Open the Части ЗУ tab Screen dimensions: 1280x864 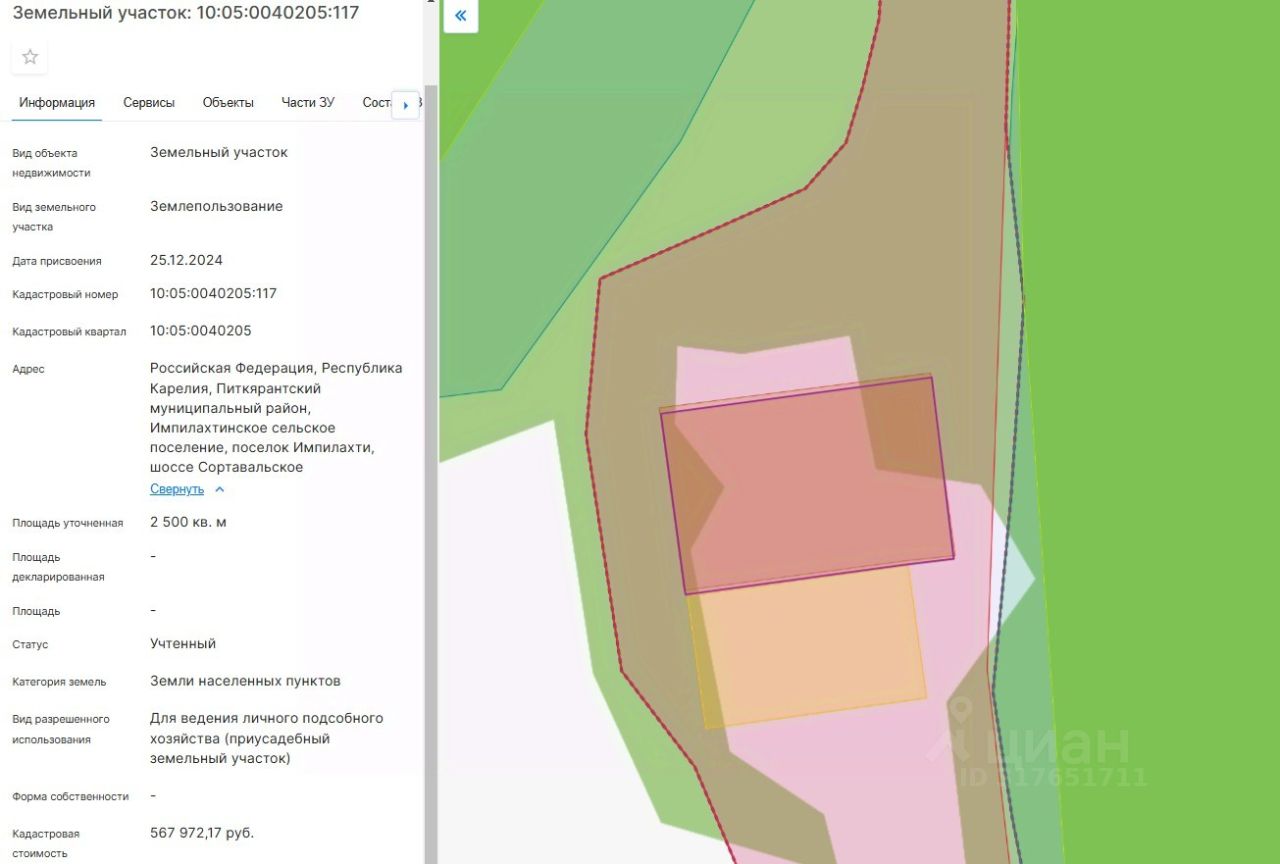(x=308, y=103)
